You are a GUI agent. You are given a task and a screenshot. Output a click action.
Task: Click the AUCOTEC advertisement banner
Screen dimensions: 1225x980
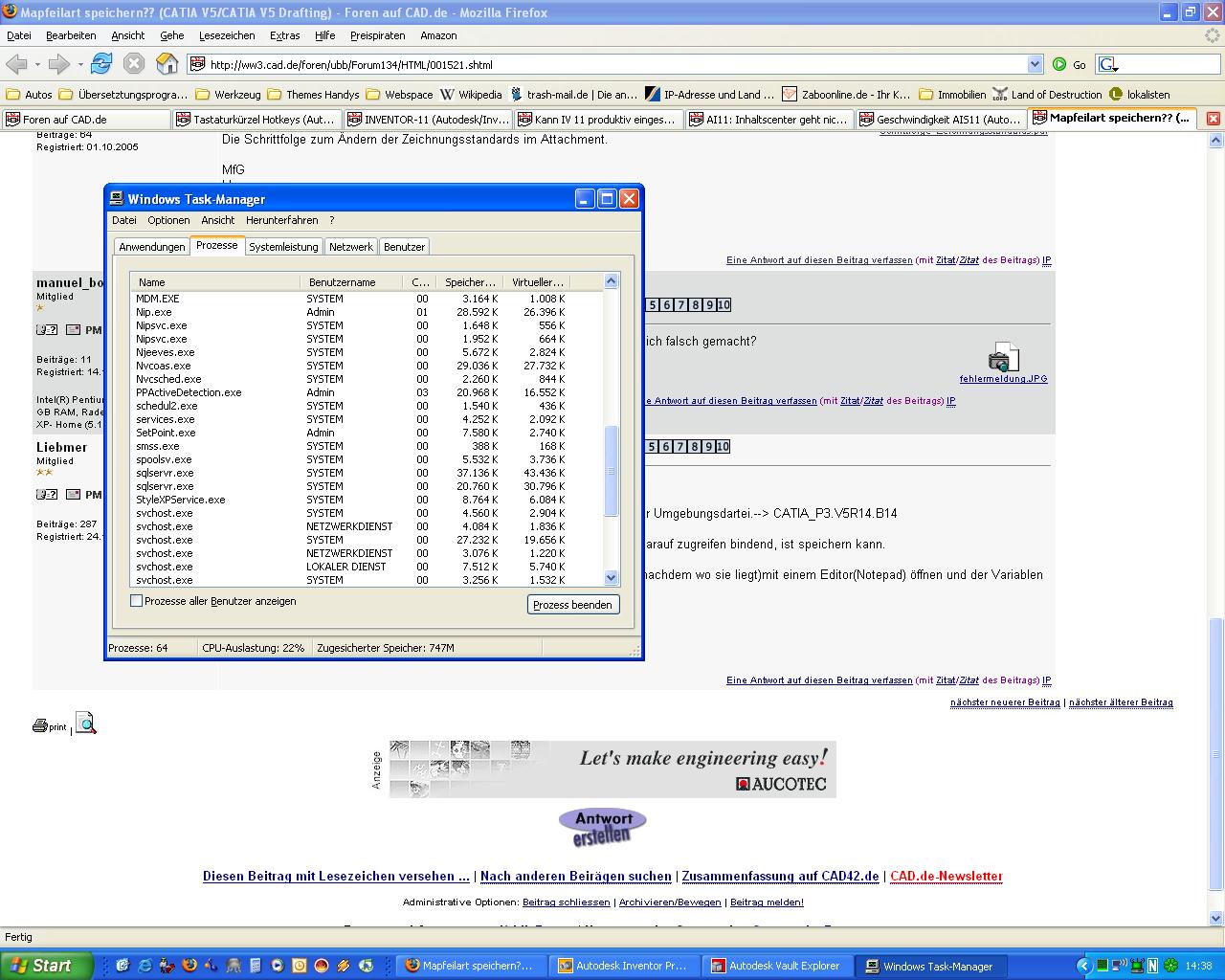click(x=612, y=769)
